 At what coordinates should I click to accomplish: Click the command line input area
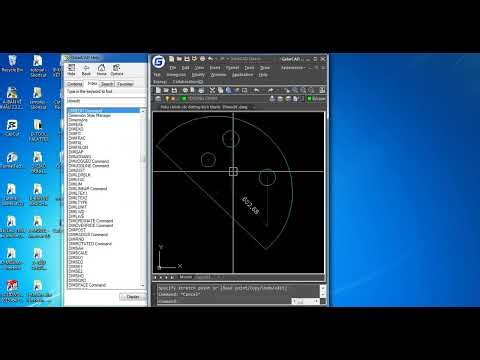pos(224,301)
